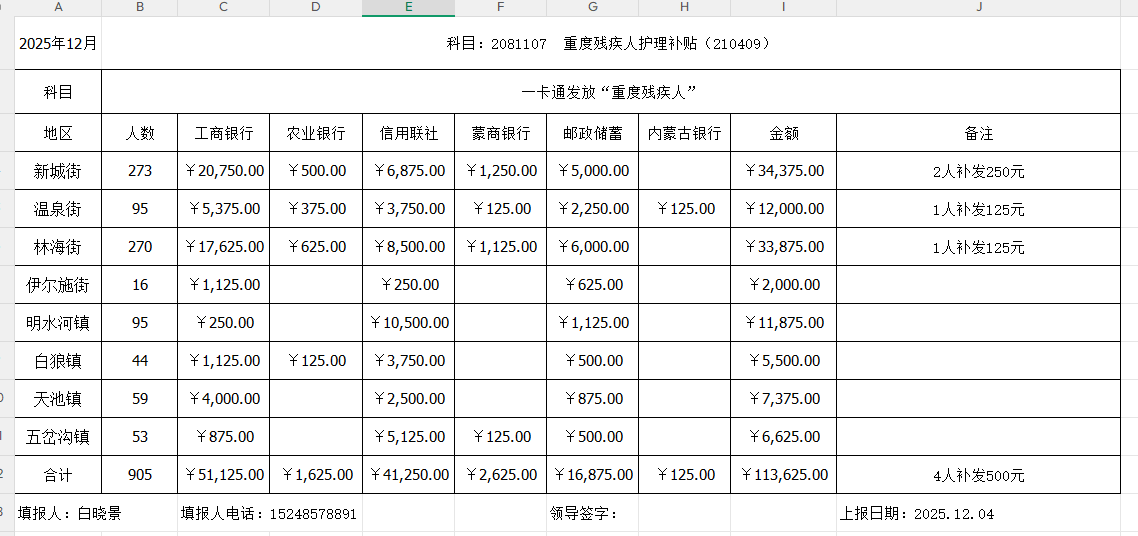
Task: Select the total headcount 905 cell
Action: tap(140, 475)
